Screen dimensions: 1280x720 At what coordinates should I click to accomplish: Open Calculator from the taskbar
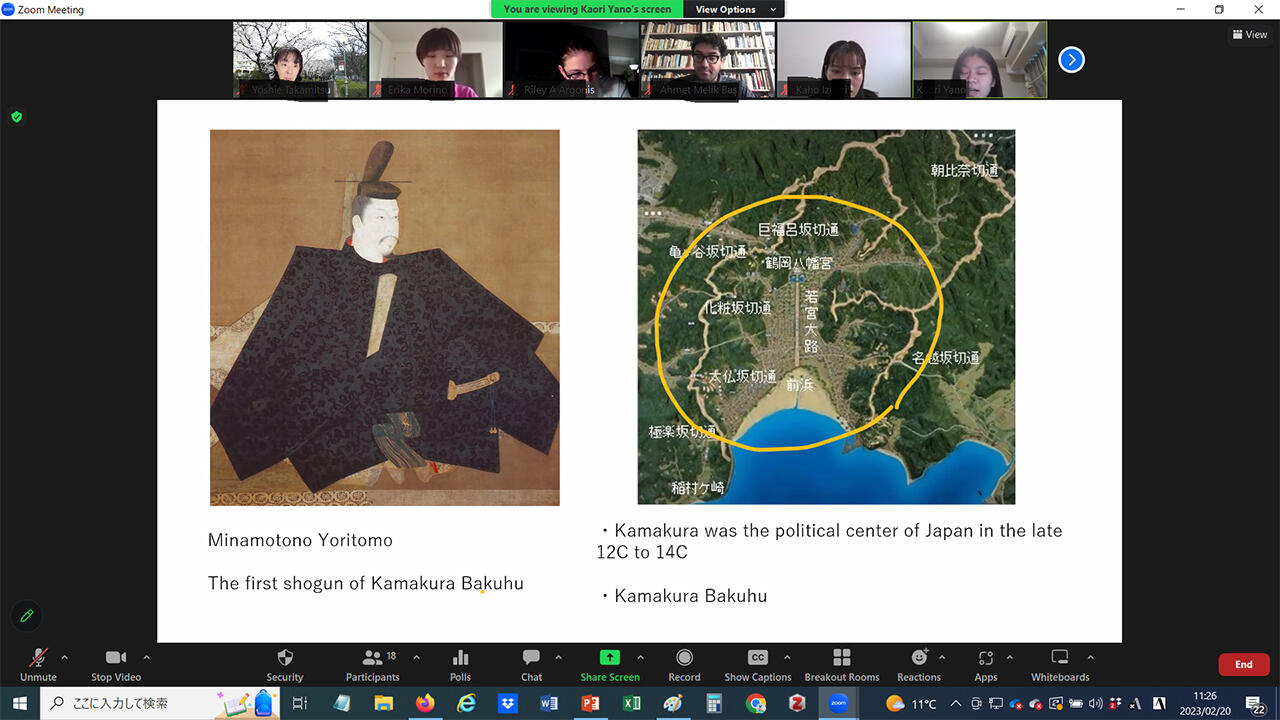714,703
